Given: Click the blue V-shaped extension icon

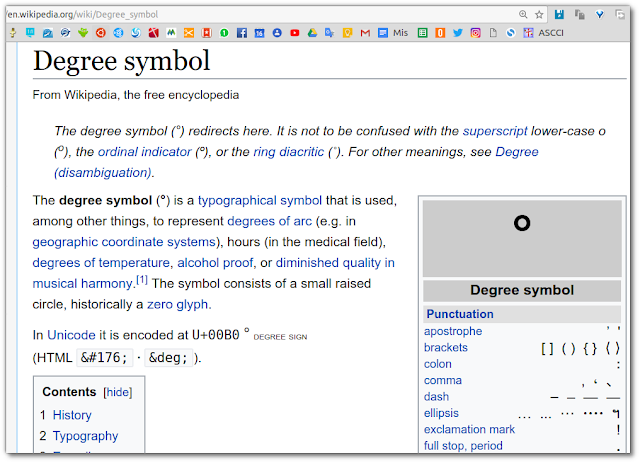Looking at the screenshot, I should tap(600, 15).
